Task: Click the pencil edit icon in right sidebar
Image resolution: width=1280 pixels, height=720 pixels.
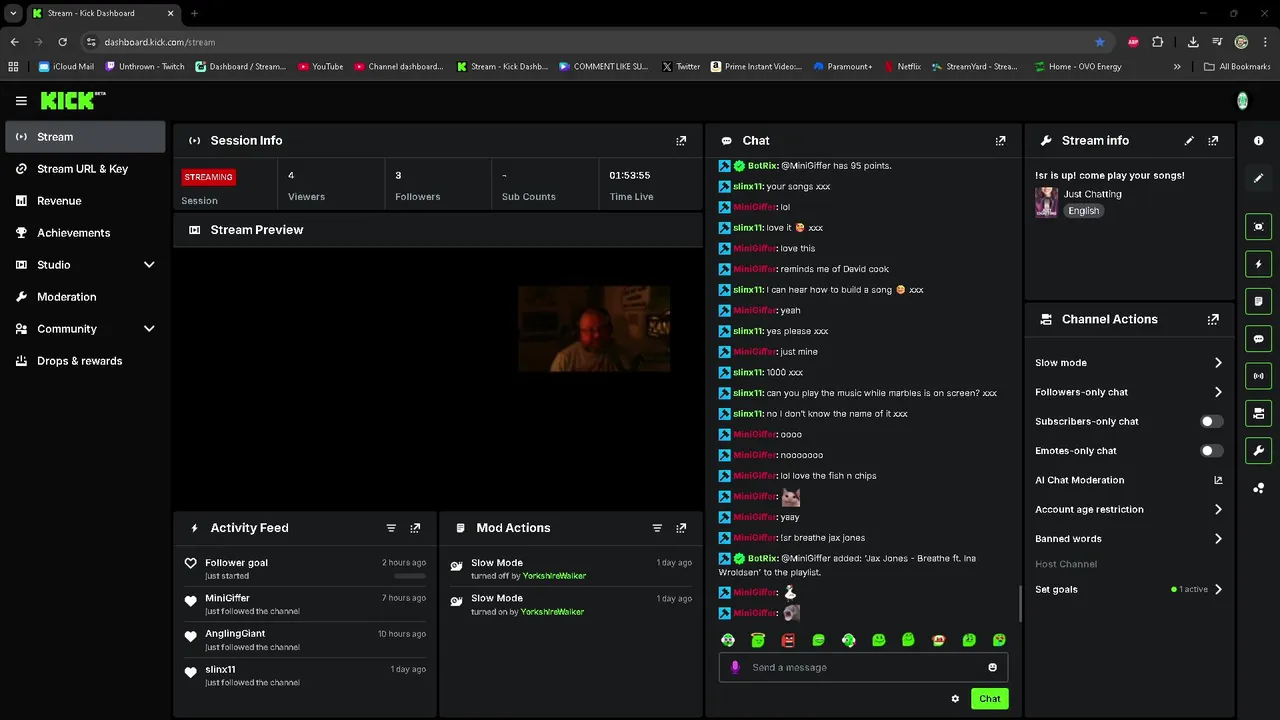Action: point(1258,178)
